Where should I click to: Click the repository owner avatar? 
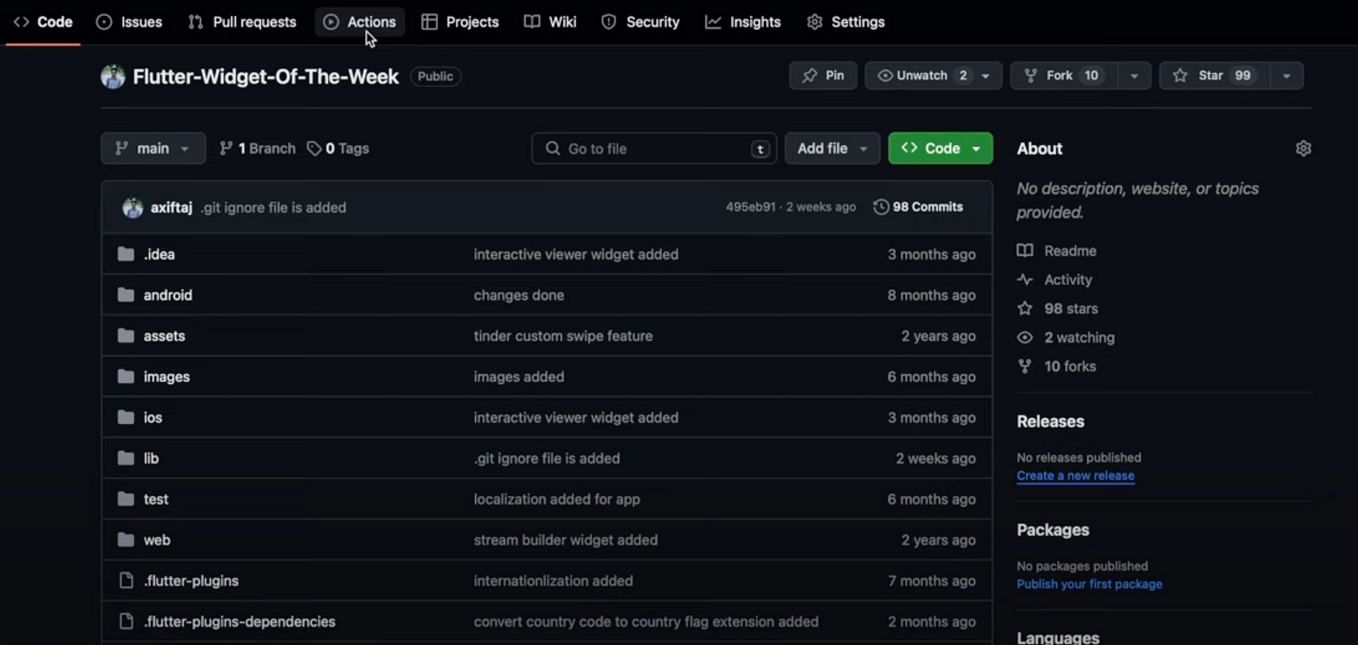[113, 76]
